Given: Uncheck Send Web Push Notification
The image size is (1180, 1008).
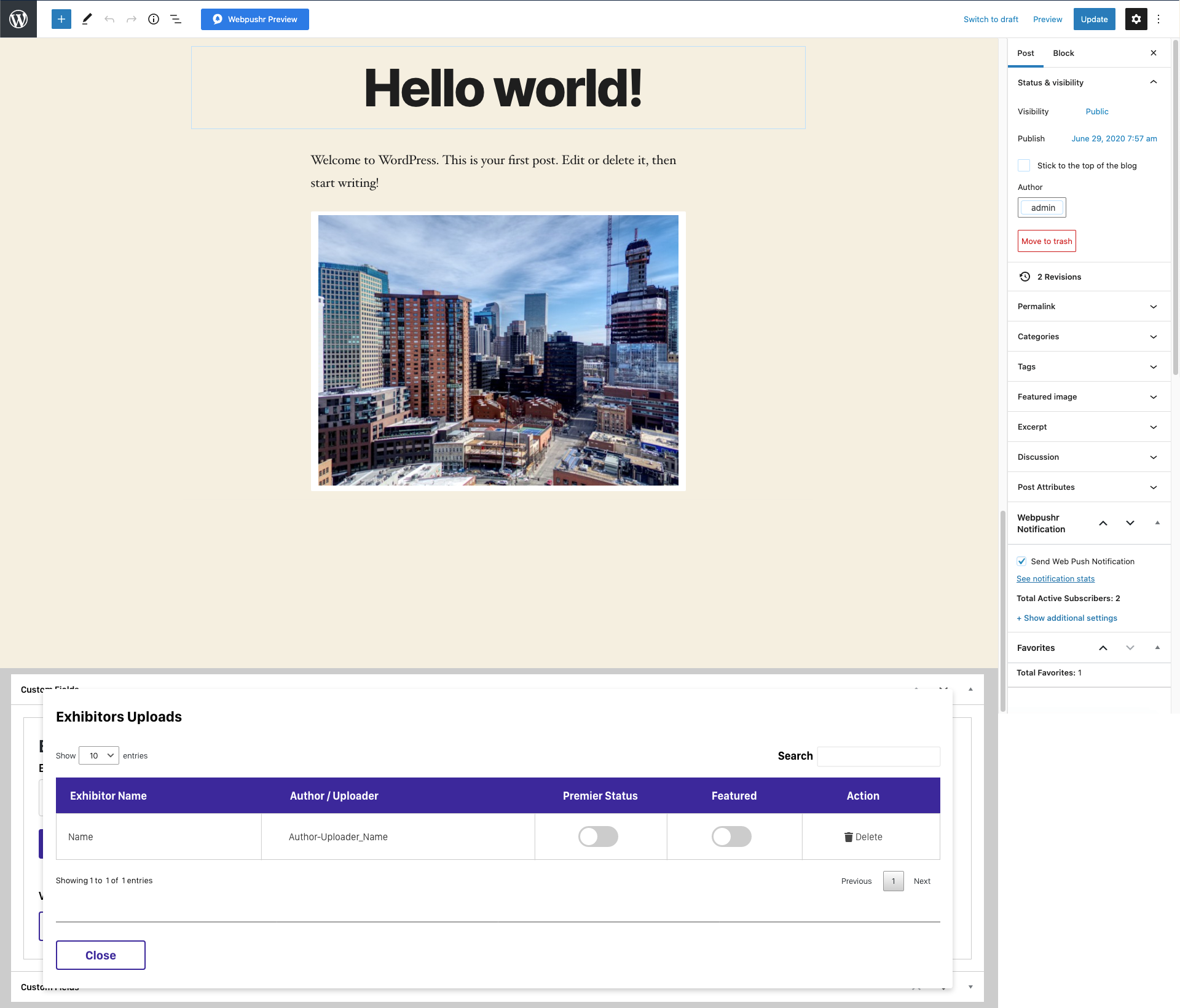Looking at the screenshot, I should pos(1021,561).
